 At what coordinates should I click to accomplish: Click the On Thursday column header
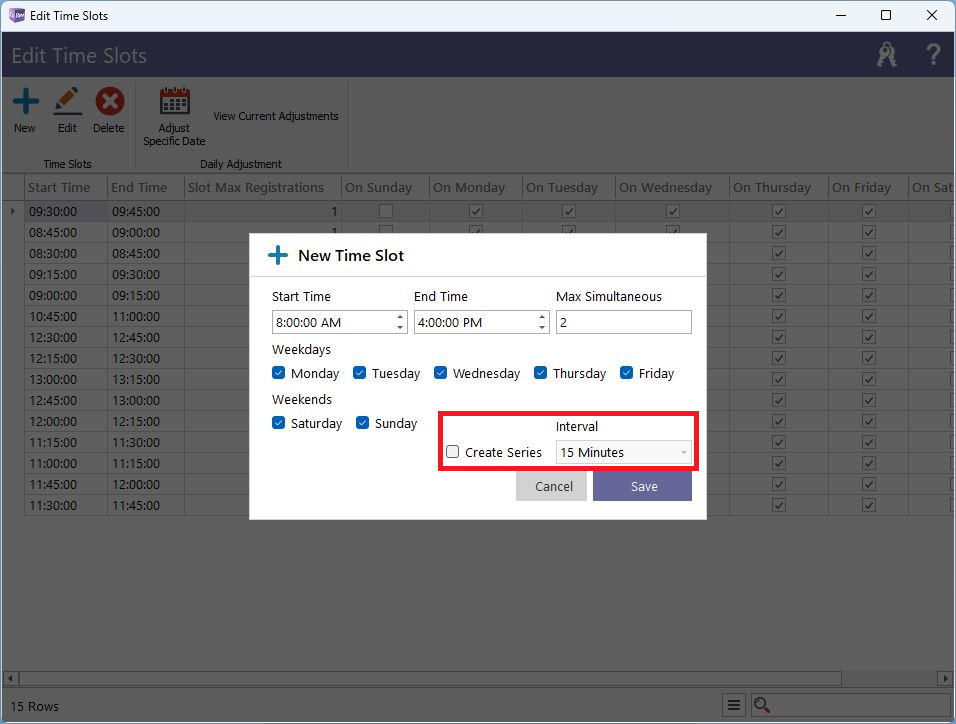click(x=779, y=187)
